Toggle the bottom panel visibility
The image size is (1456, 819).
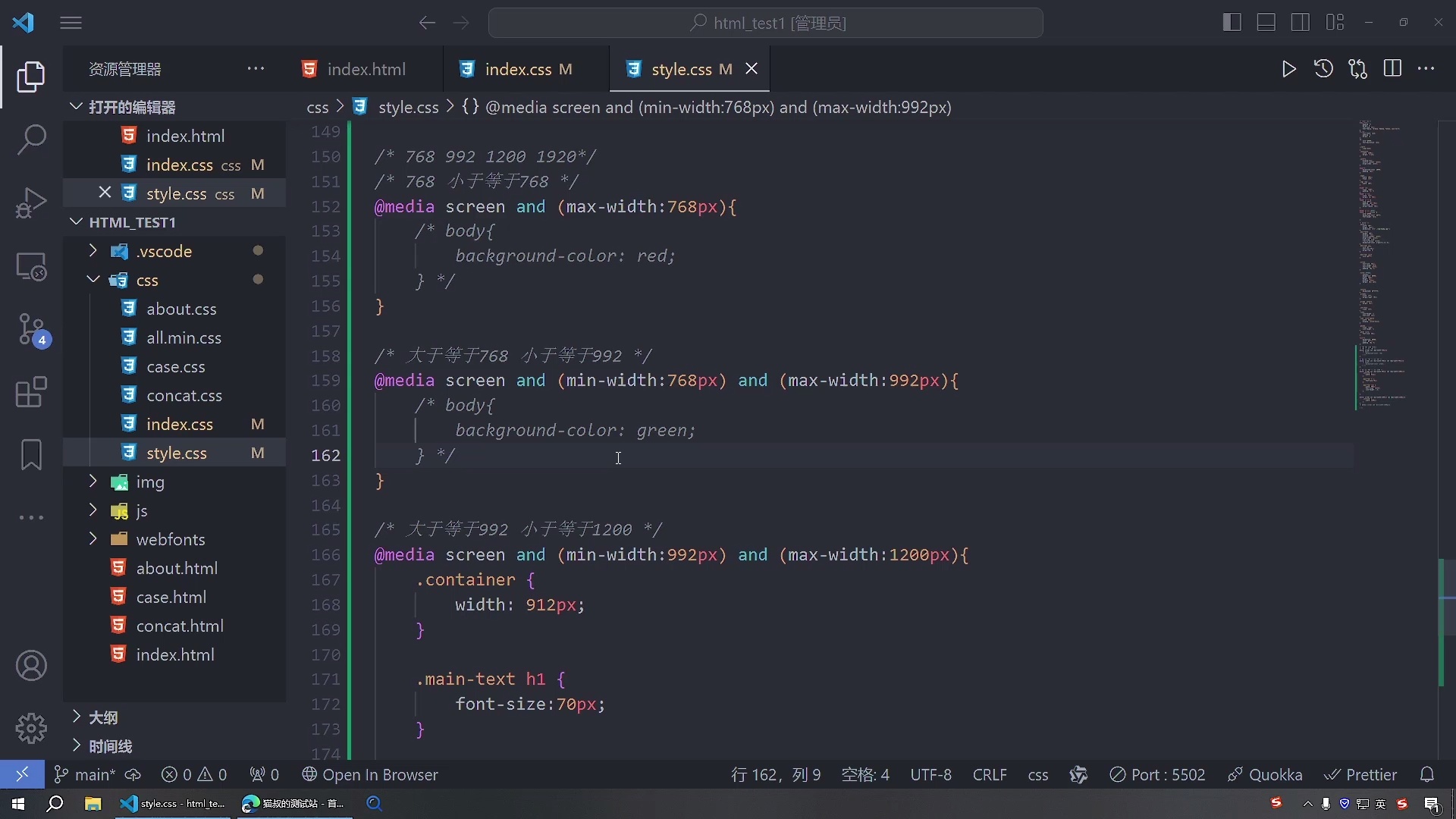tap(1265, 22)
